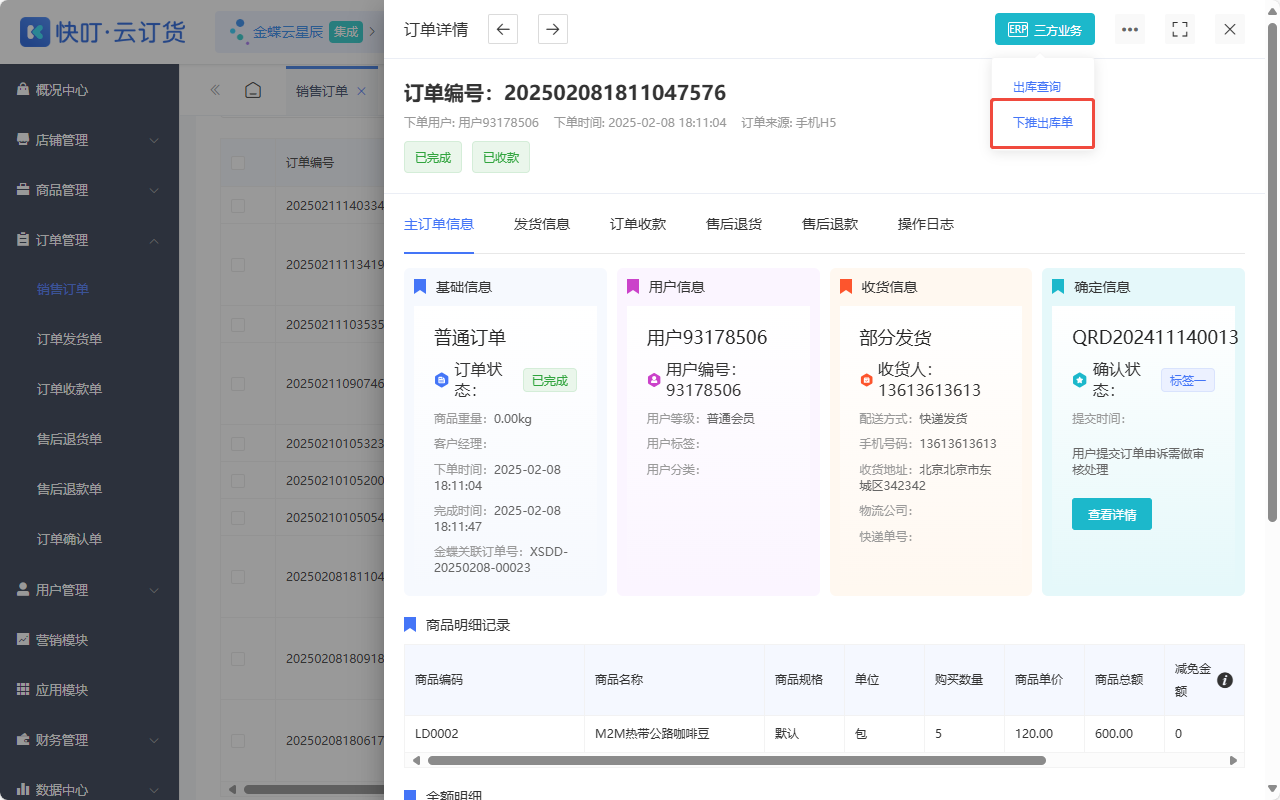Click the user icon beside 用户编号
The width and height of the screenshot is (1280, 800).
654,380
